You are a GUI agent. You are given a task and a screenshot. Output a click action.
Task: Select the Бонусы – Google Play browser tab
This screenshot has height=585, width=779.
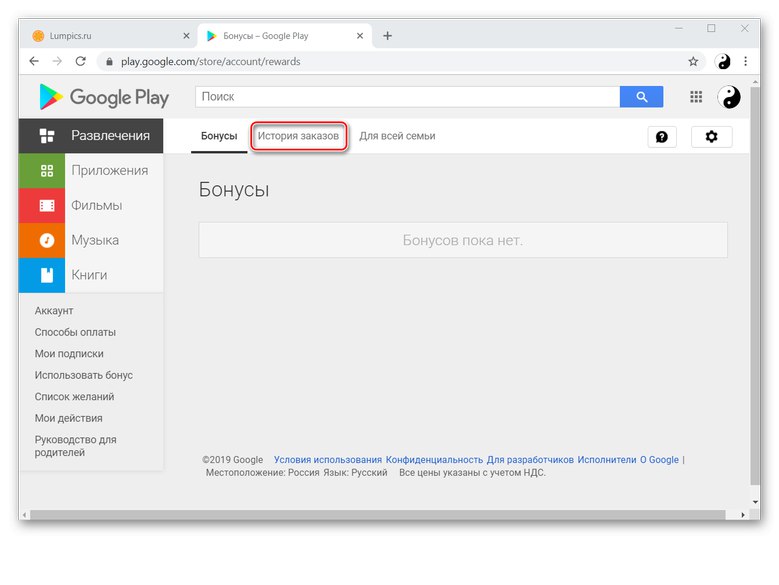(x=284, y=36)
